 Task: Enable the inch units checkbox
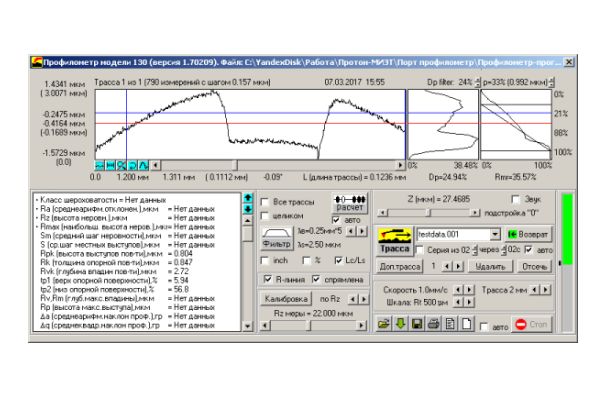point(264,261)
